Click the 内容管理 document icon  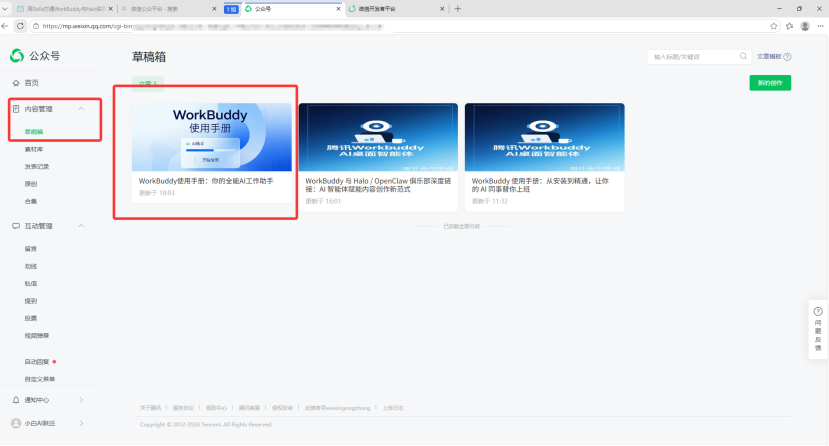[16, 109]
